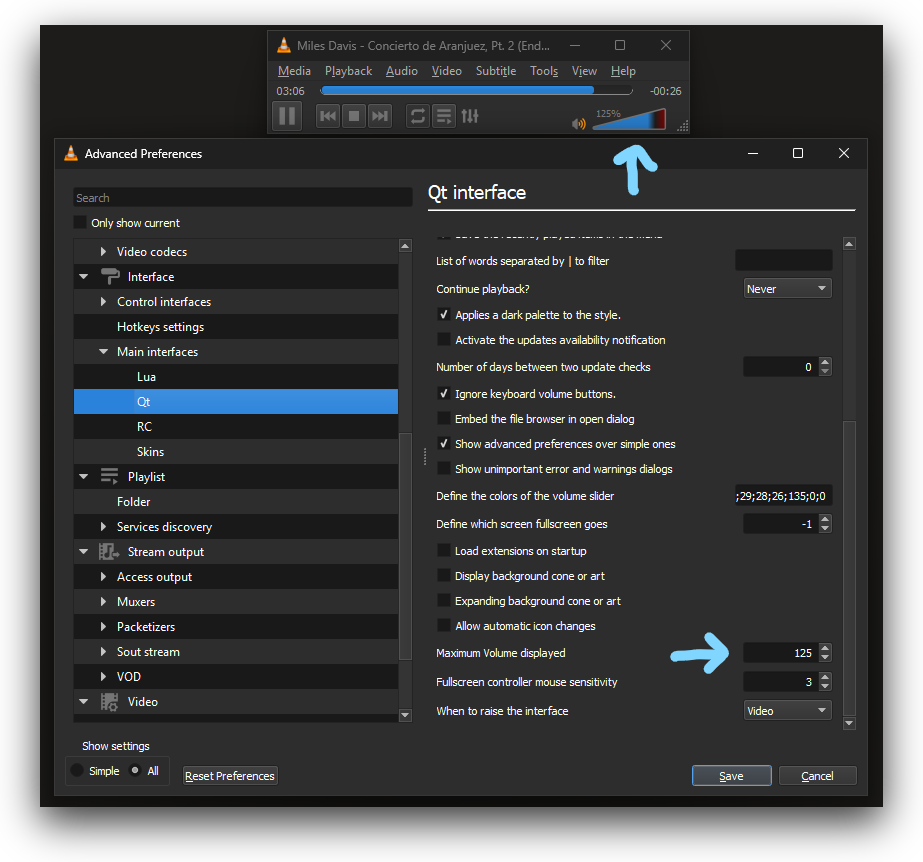
Task: Click the playback seek bar in VLC
Action: click(476, 91)
